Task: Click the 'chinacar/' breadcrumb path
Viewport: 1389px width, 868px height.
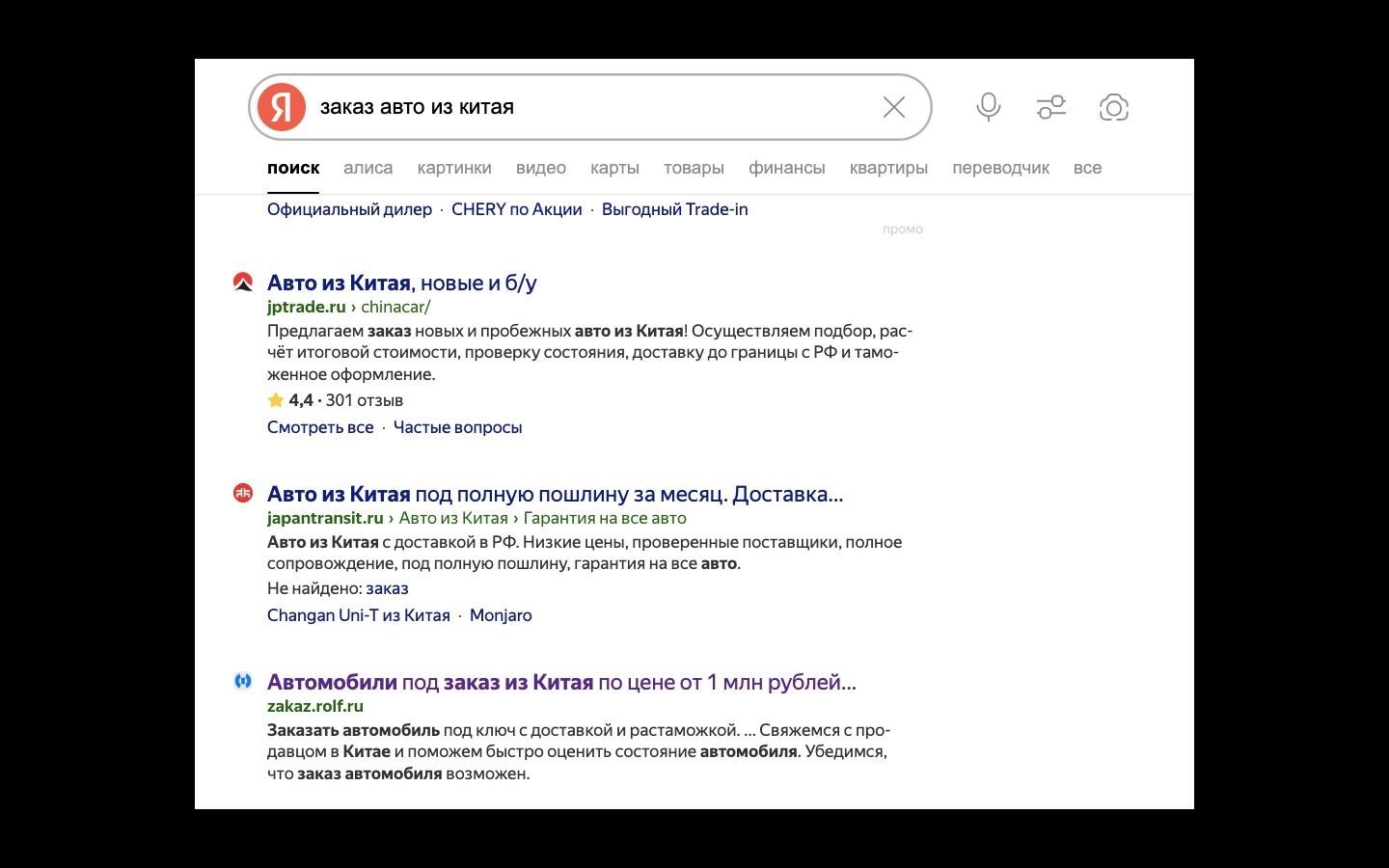Action: 395,307
